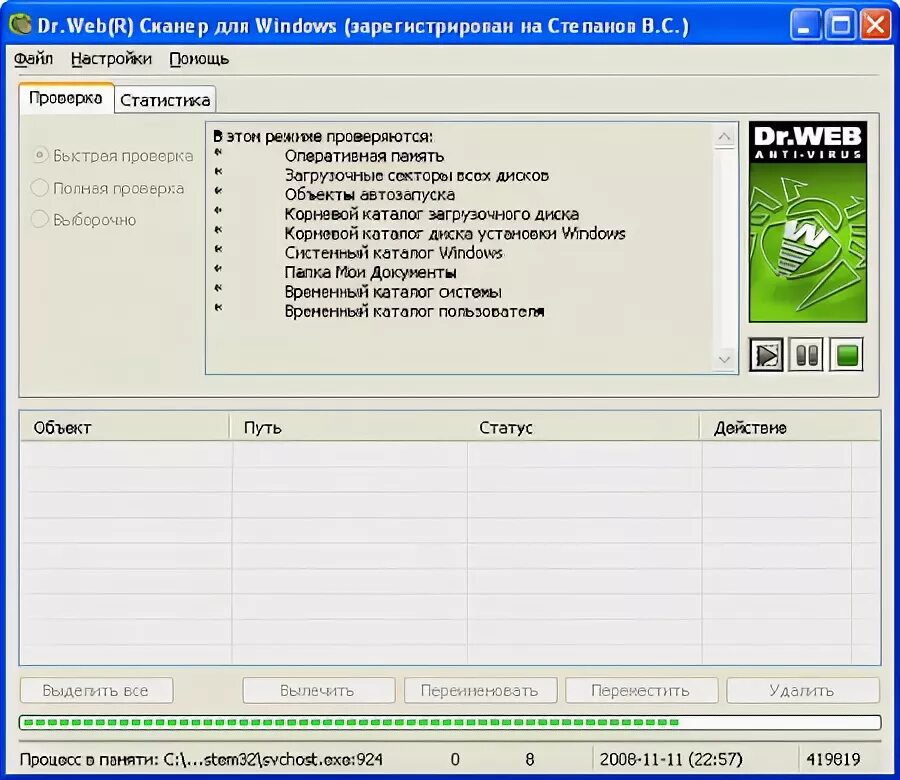Click the status bar date 2008-11-11 (22:57)
This screenshot has height=780, width=900.
click(671, 759)
